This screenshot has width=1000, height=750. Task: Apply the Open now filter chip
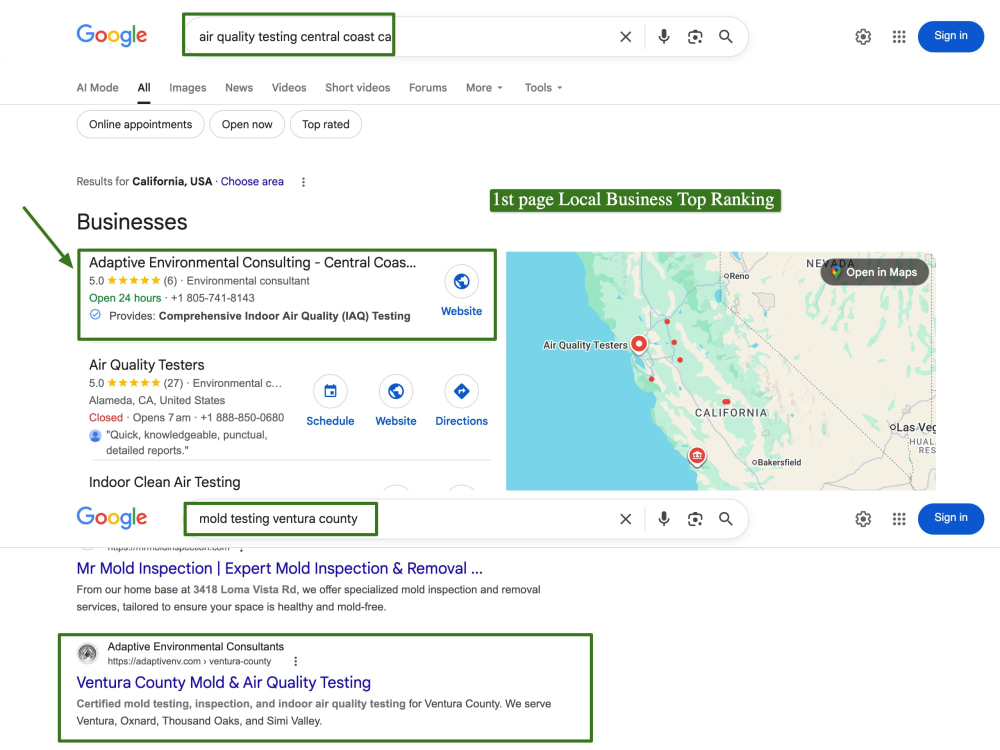tap(247, 124)
